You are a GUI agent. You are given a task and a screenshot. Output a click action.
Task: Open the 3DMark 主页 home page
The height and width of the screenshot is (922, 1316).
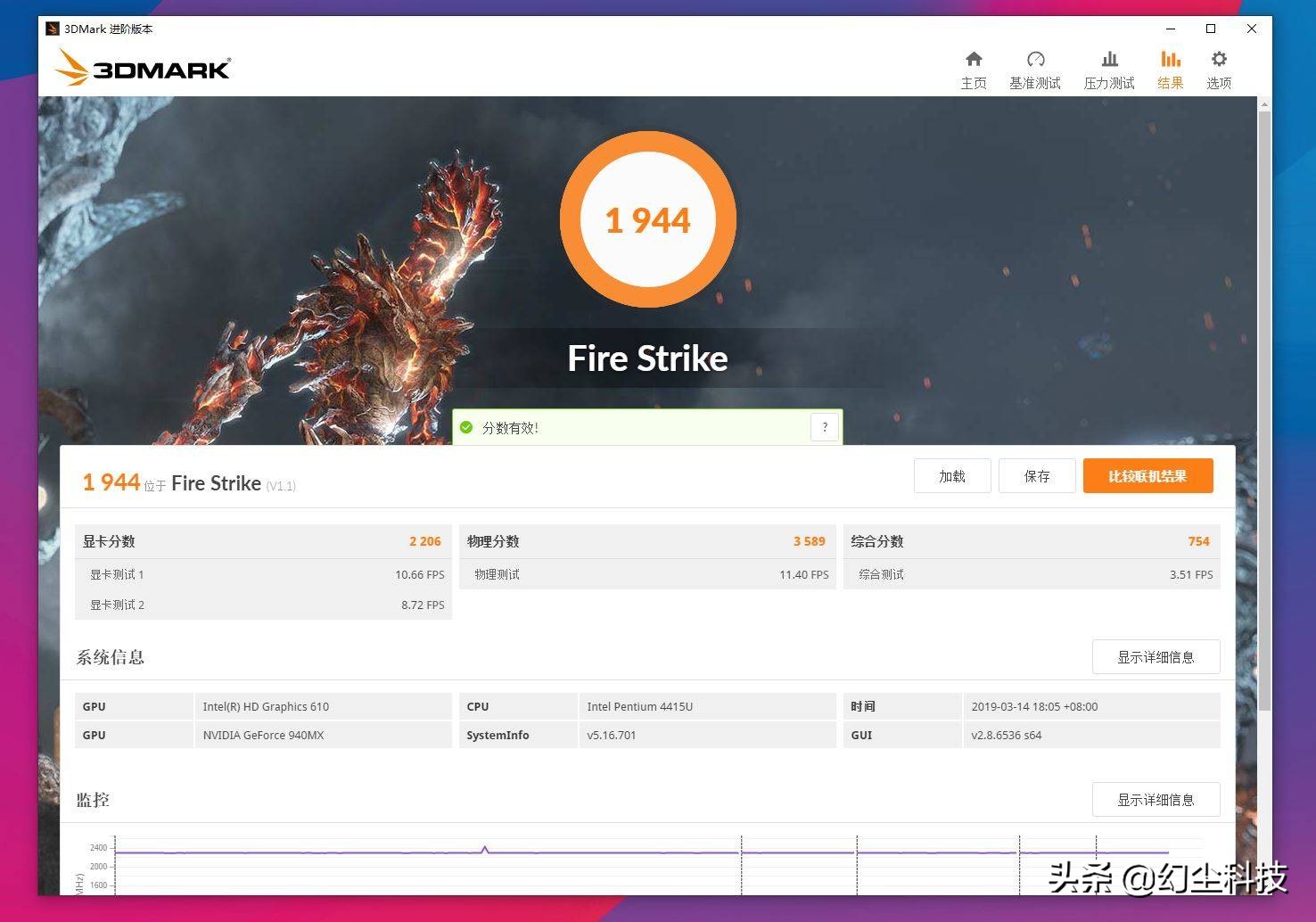[x=974, y=69]
